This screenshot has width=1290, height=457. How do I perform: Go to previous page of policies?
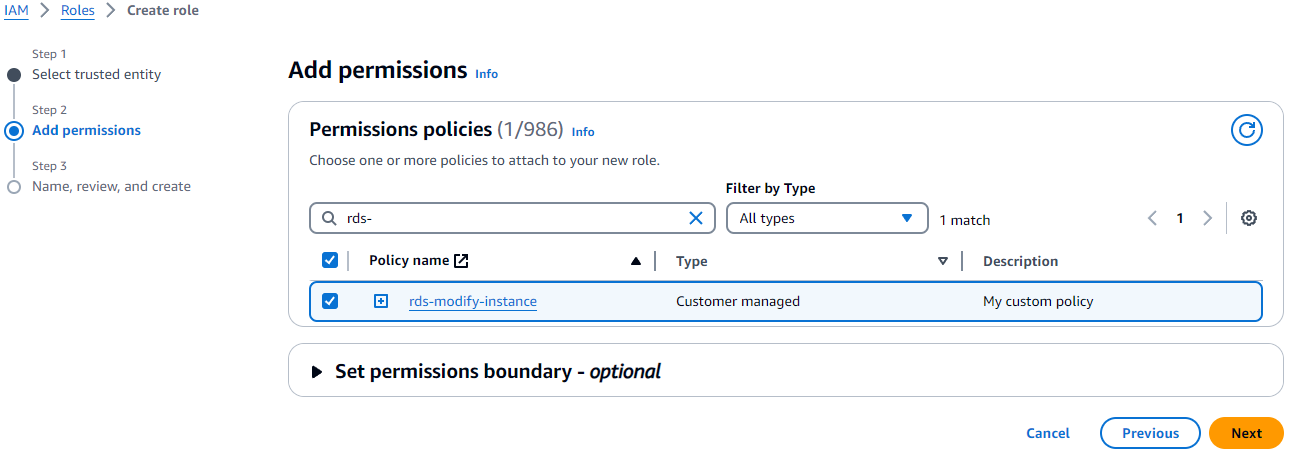pyautogui.click(x=1153, y=219)
